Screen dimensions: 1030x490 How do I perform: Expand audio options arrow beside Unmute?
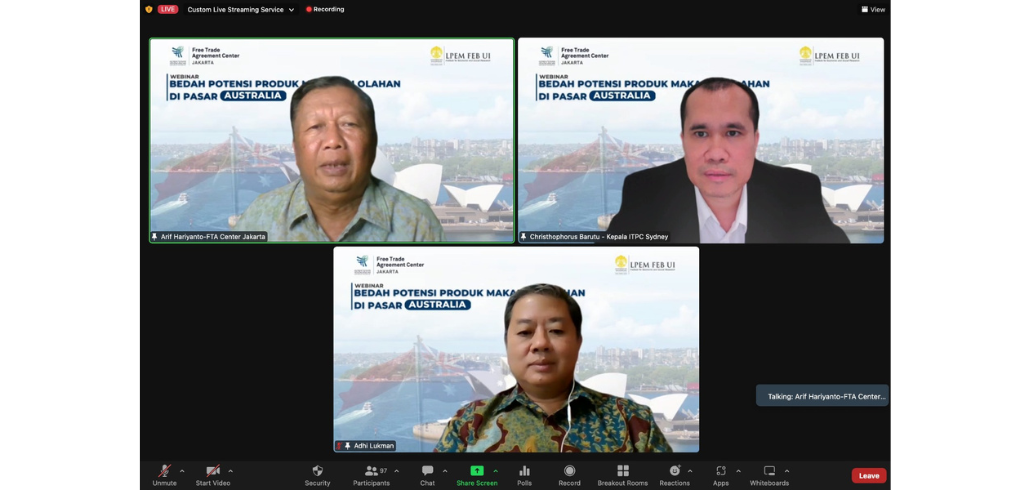(182, 470)
